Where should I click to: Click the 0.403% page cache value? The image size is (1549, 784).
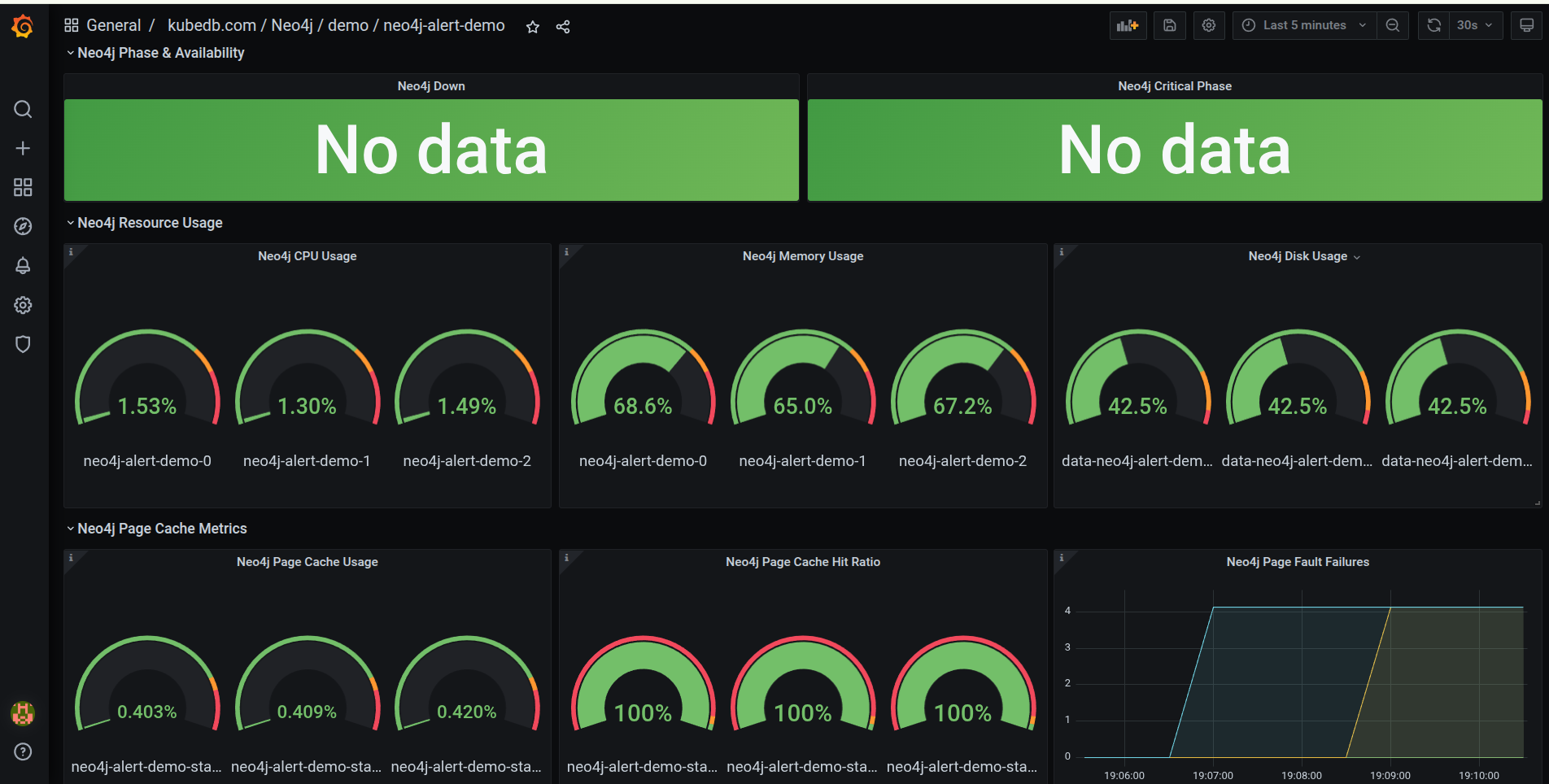[146, 712]
